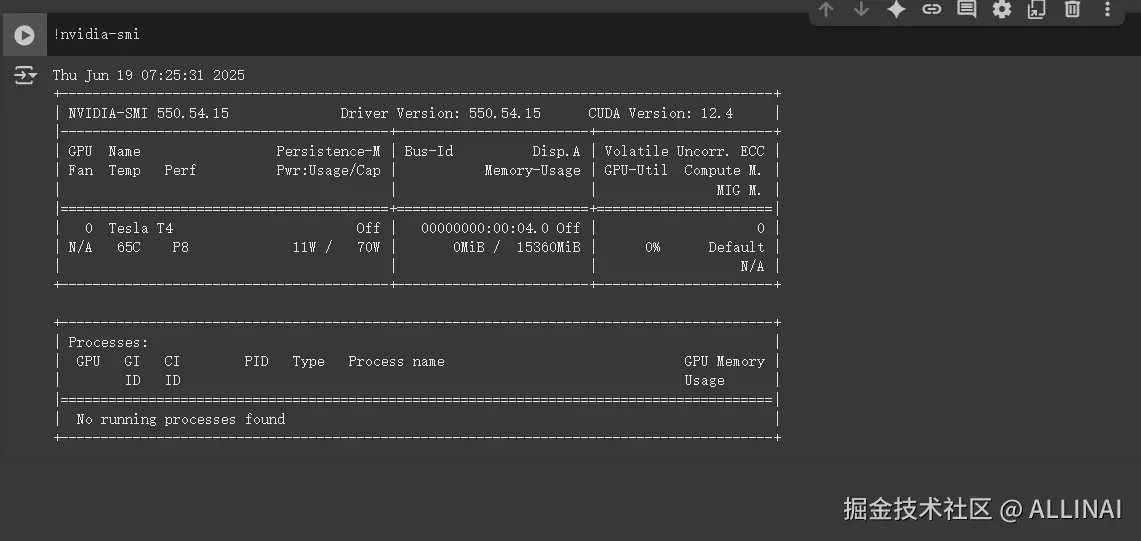Open cell editor settings gear
The image size is (1141, 541).
click(x=1002, y=9)
